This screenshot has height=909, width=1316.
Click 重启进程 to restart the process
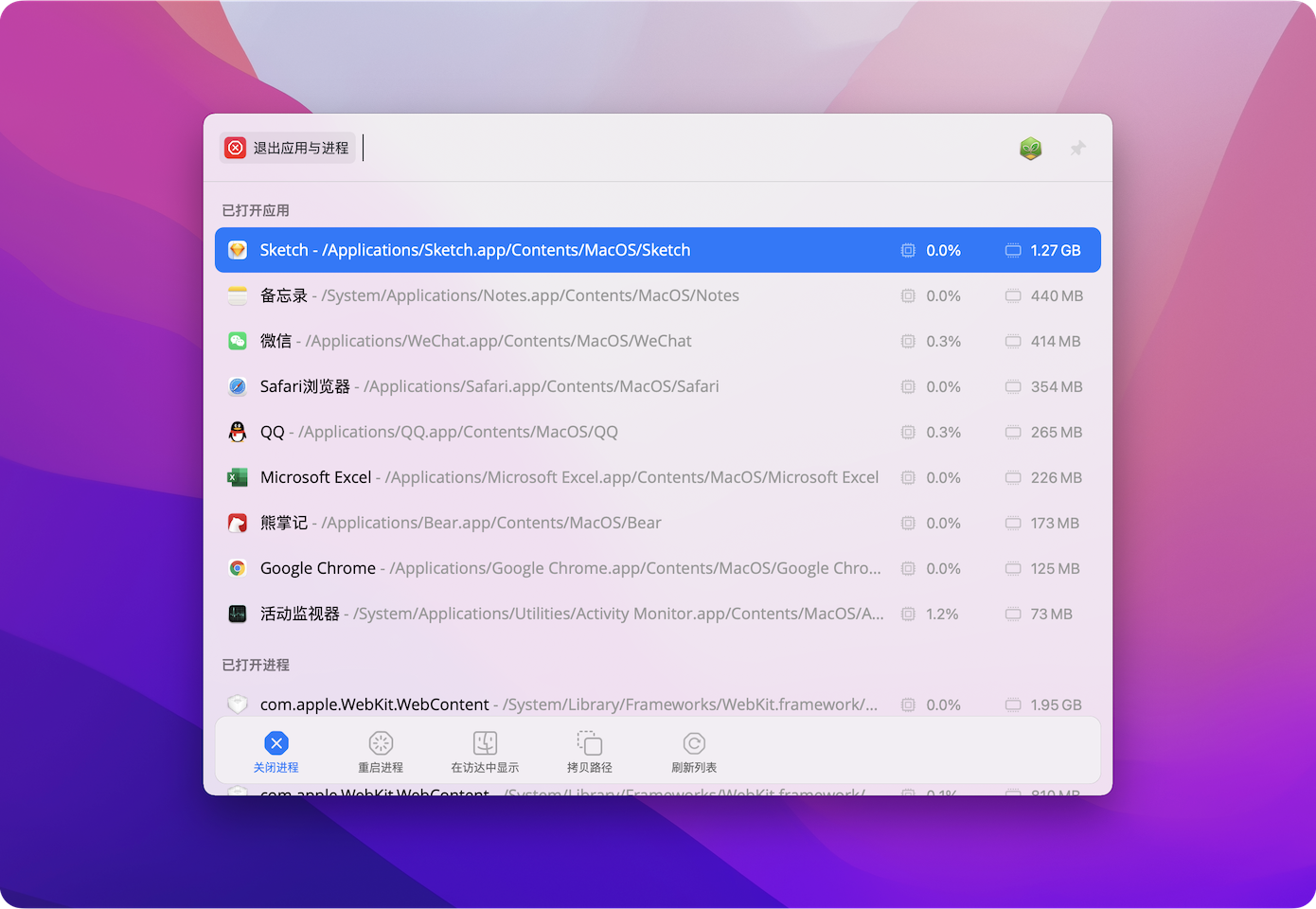[381, 753]
